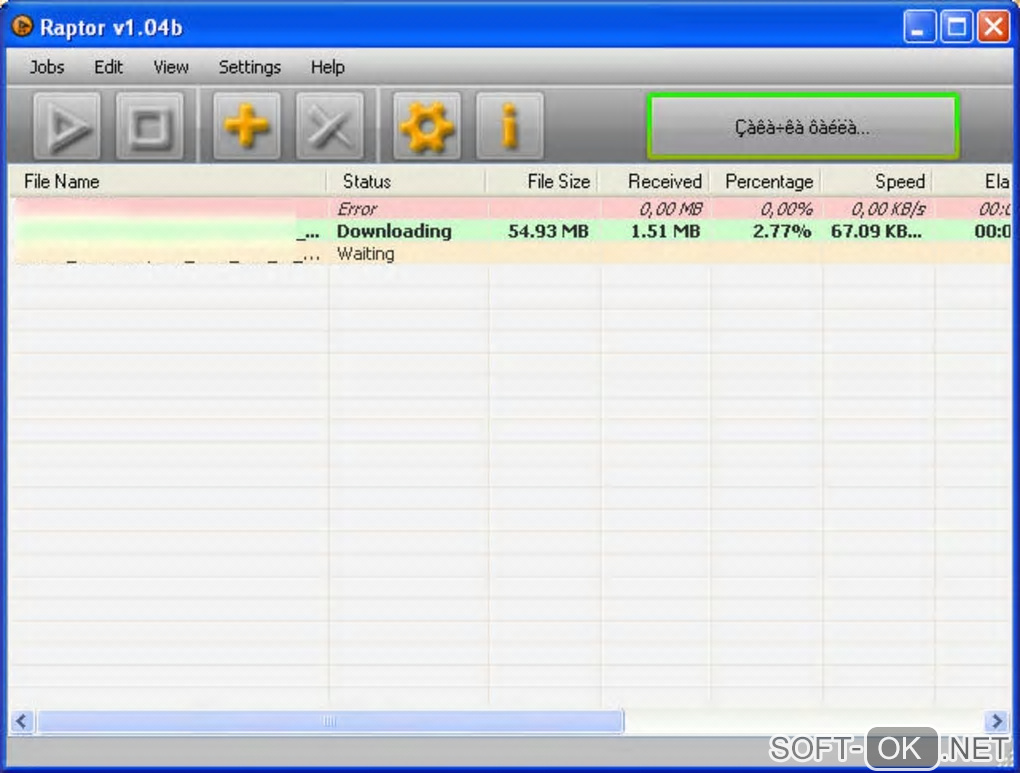Sort by Status column header
The image size is (1020, 773).
[406, 182]
